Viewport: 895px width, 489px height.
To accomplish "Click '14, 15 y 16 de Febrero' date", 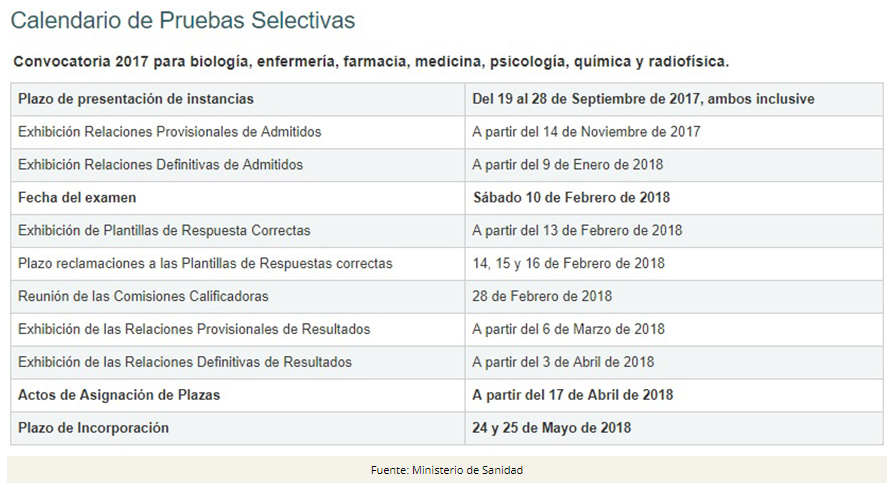I will click(x=568, y=263).
